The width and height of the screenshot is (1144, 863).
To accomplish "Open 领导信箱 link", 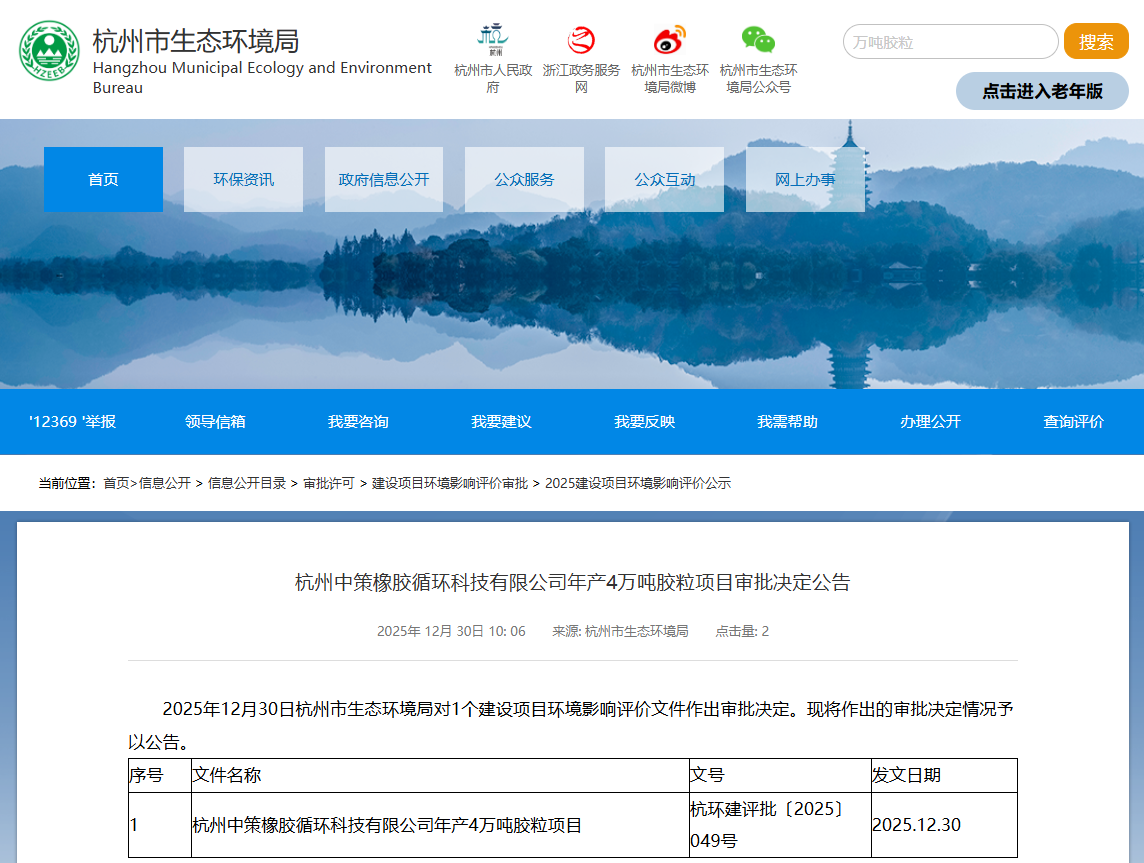I will (215, 422).
